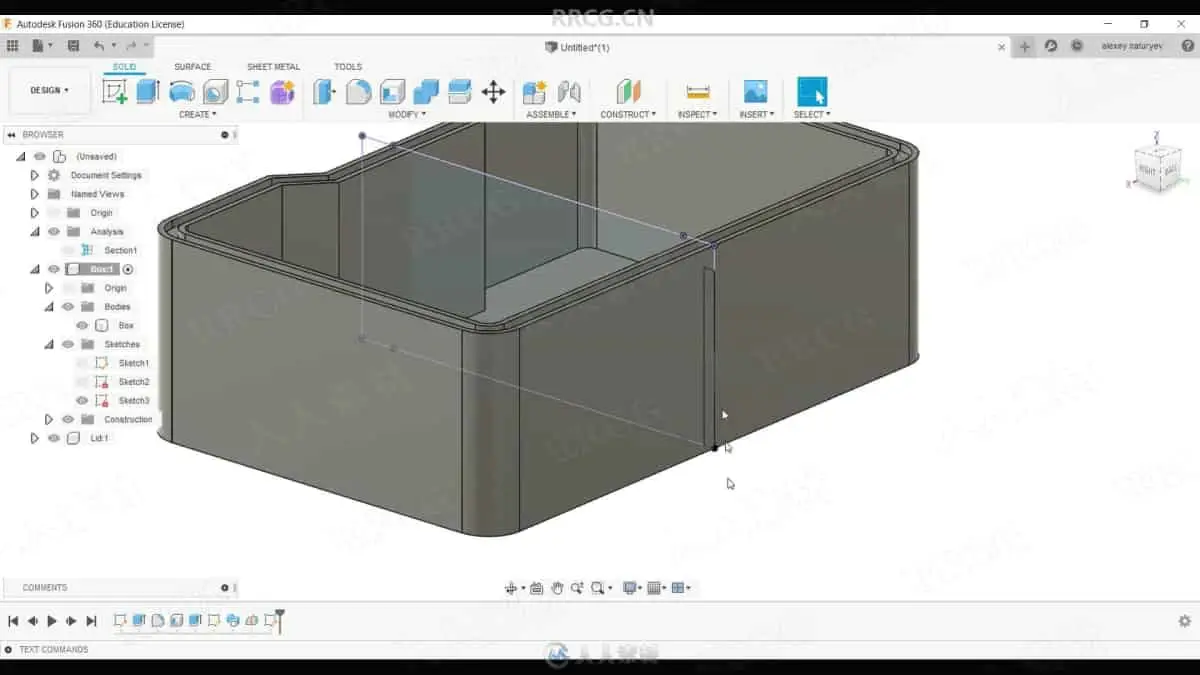The height and width of the screenshot is (675, 1200).
Task: Hide Sketch3 with its eye icon
Action: click(82, 401)
